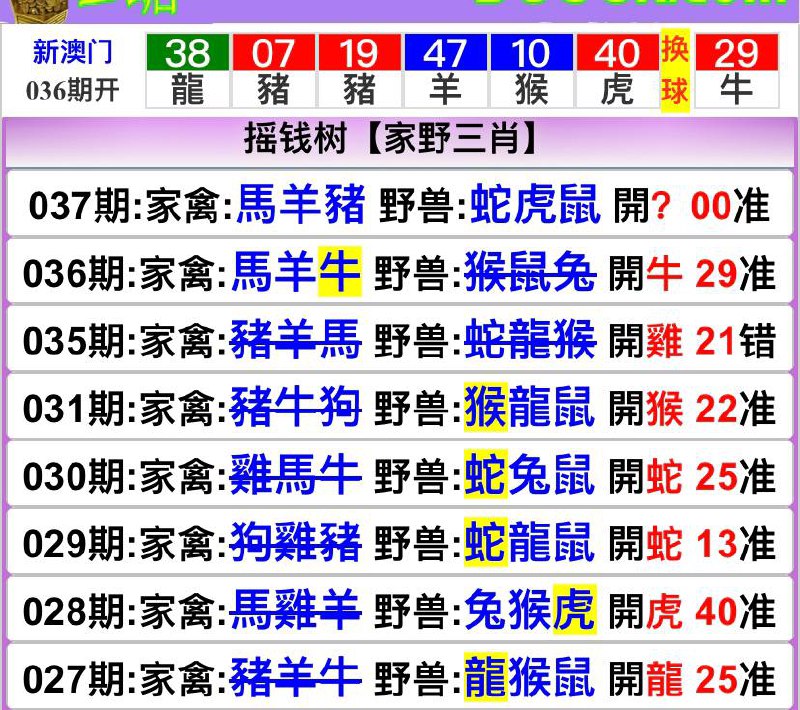Click the 開? 00准 result of 037期

point(691,206)
